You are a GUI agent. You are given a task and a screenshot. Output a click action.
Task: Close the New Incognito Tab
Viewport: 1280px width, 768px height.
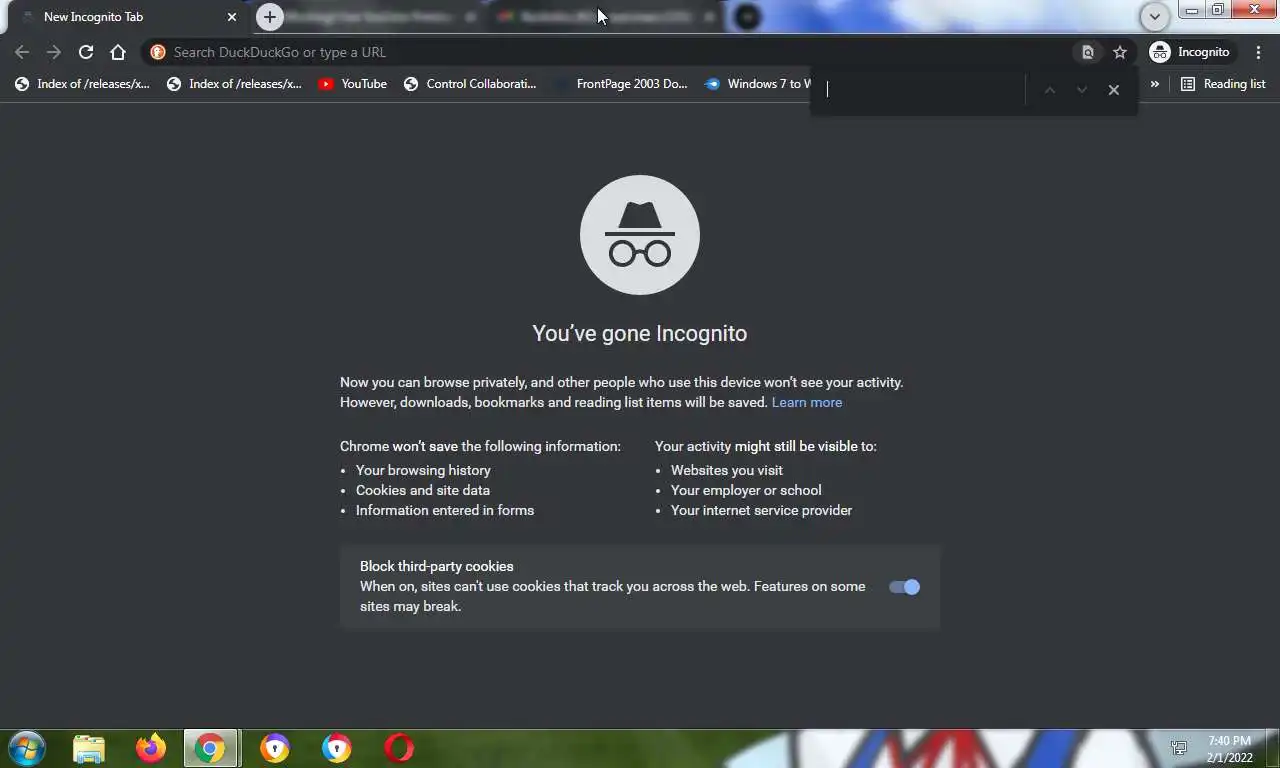tap(232, 17)
